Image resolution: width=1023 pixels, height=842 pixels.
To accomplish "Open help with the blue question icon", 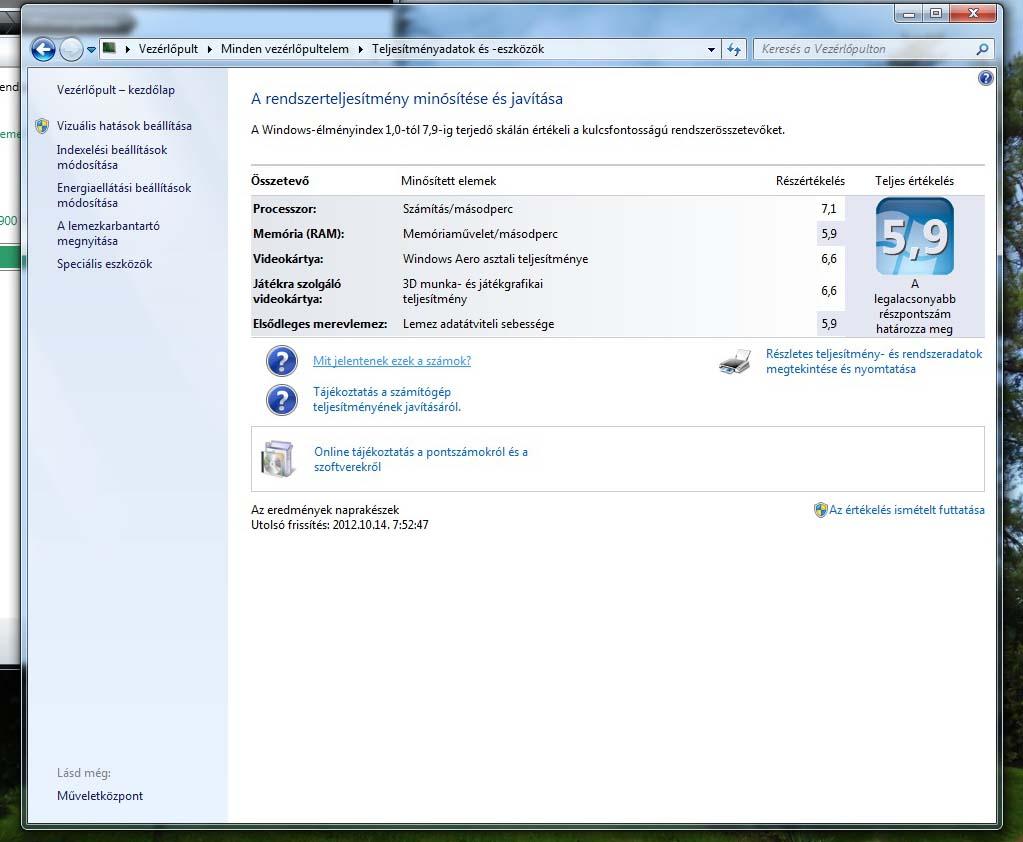I will click(x=985, y=78).
